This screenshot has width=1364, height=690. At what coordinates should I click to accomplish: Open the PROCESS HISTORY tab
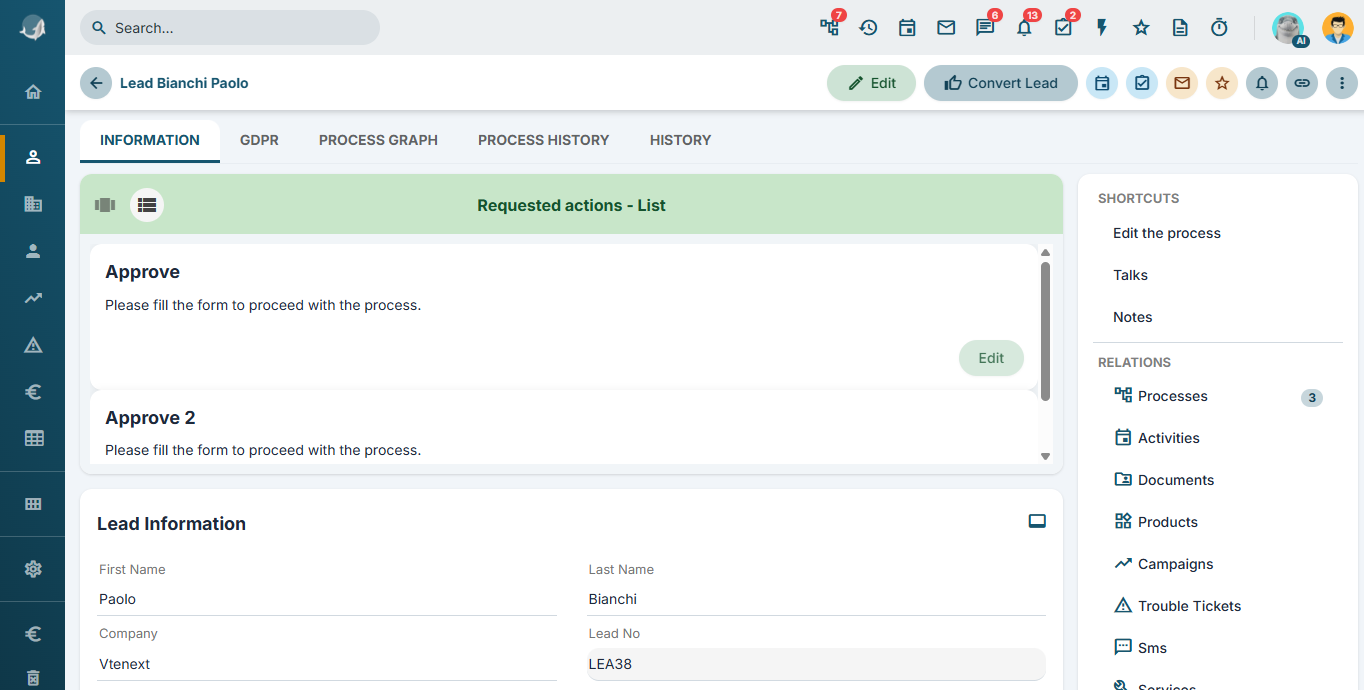coord(543,140)
